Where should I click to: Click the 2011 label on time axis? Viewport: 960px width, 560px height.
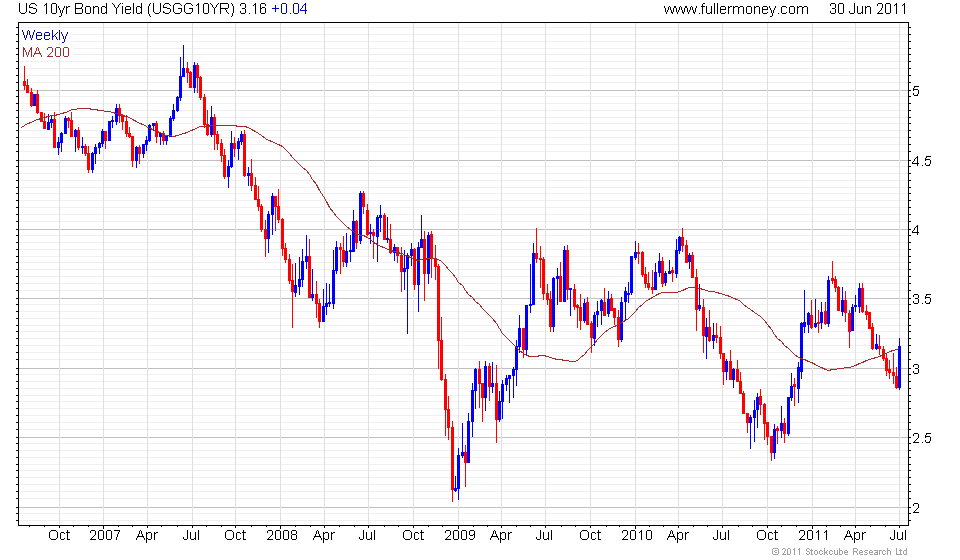813,536
